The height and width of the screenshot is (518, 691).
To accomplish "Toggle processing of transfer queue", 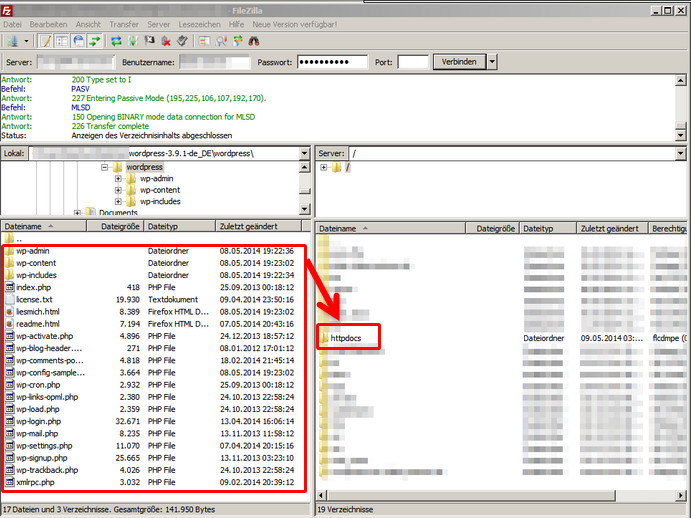I will pos(133,41).
